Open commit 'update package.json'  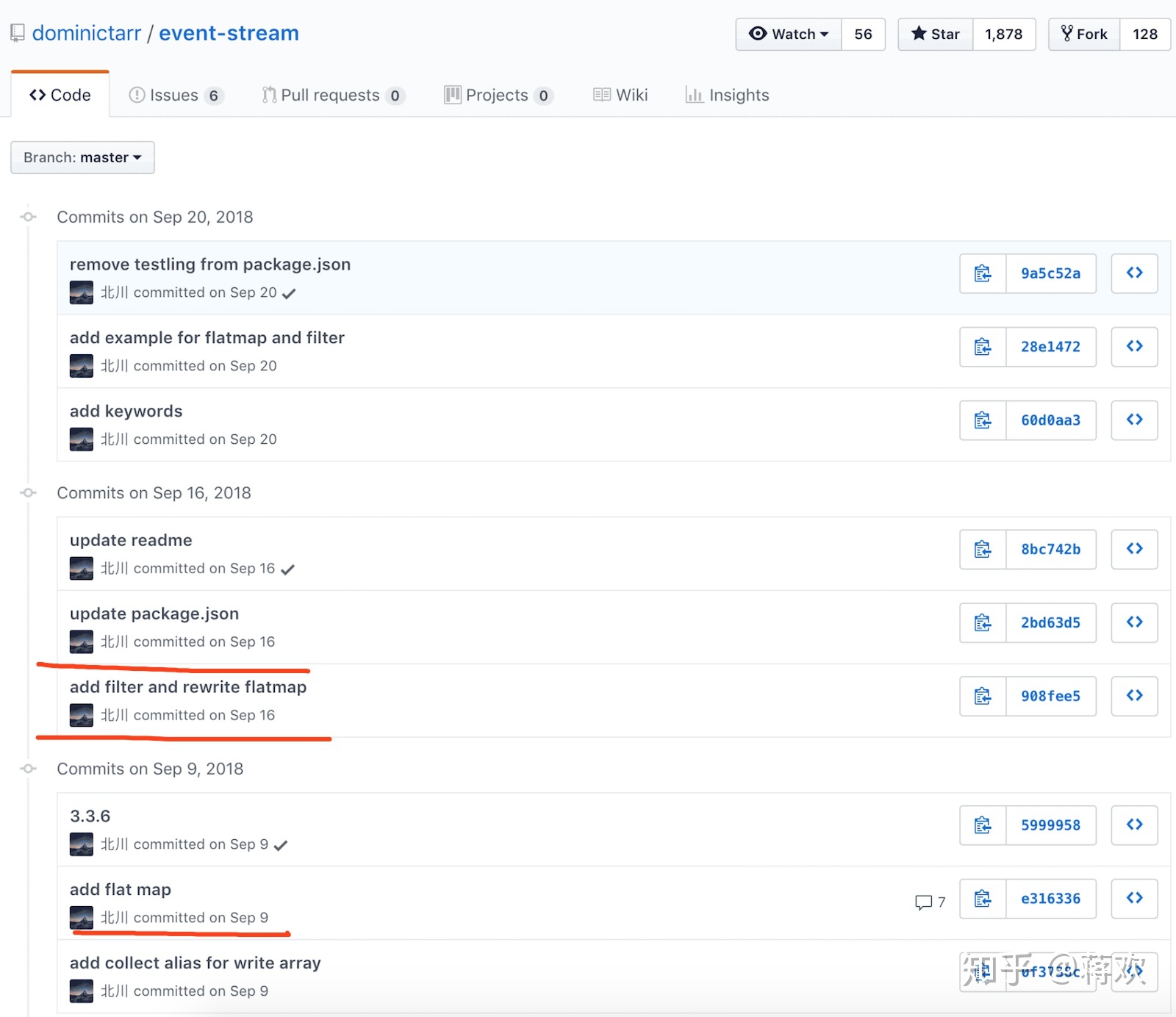click(x=154, y=614)
